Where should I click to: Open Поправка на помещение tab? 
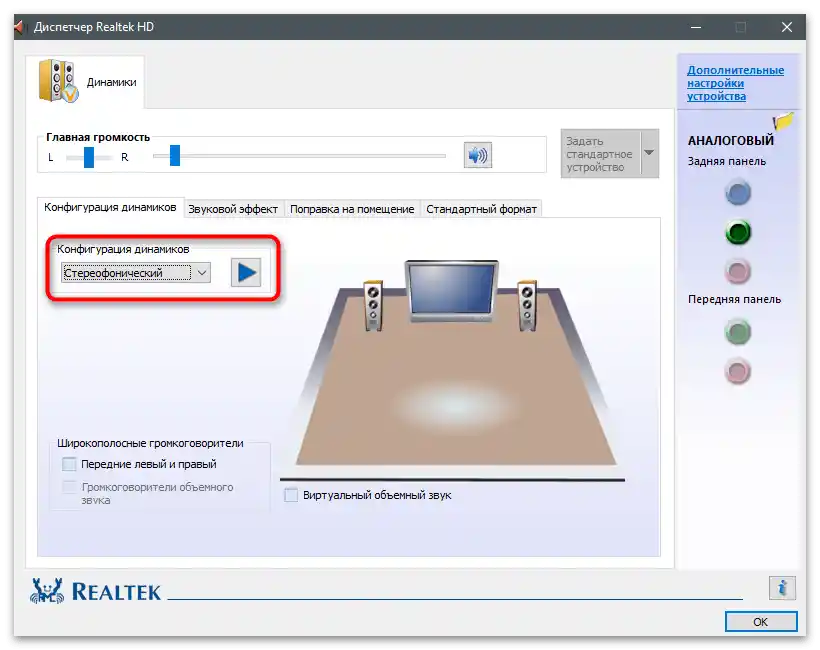(x=352, y=209)
